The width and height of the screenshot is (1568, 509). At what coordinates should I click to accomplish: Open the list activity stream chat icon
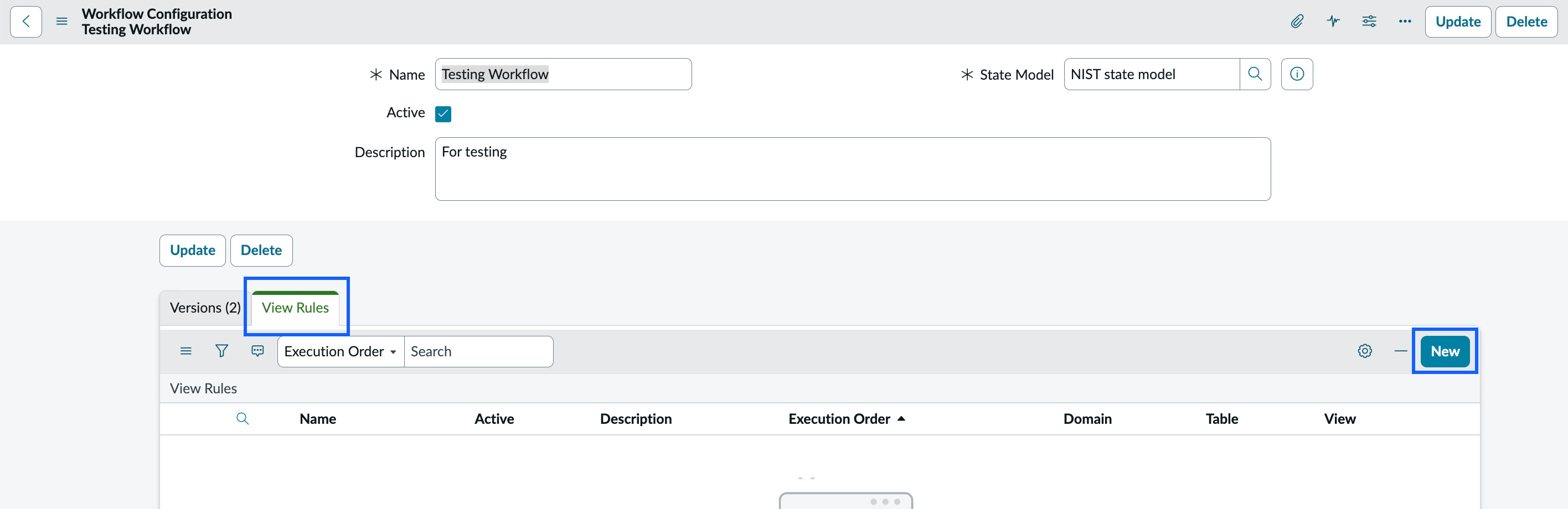coord(257,351)
